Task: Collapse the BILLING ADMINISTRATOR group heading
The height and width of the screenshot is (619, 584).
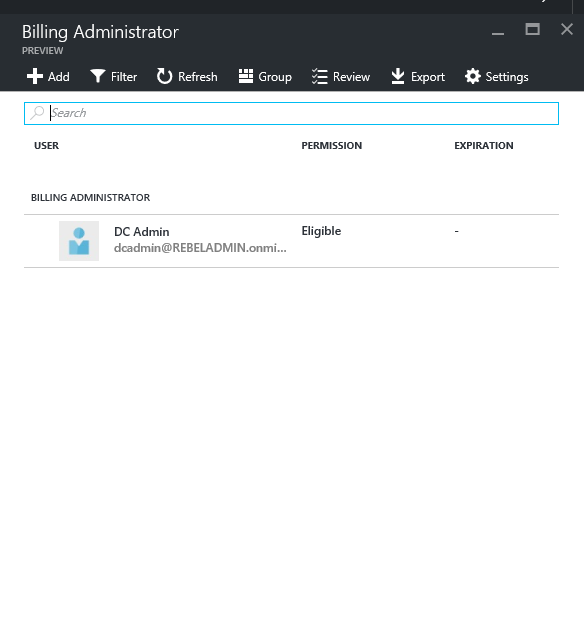Action: tap(90, 197)
